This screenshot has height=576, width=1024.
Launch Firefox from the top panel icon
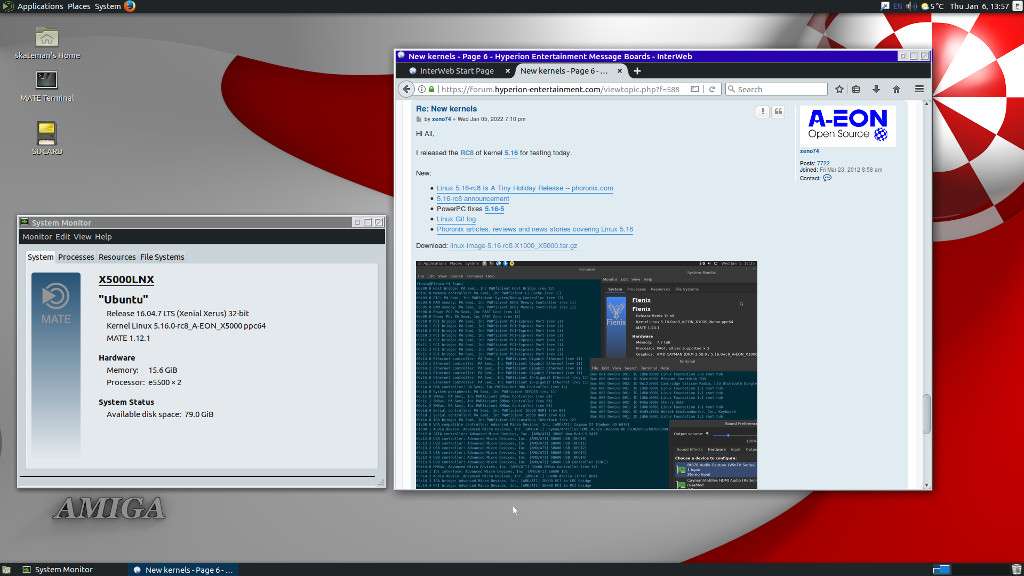point(129,6)
